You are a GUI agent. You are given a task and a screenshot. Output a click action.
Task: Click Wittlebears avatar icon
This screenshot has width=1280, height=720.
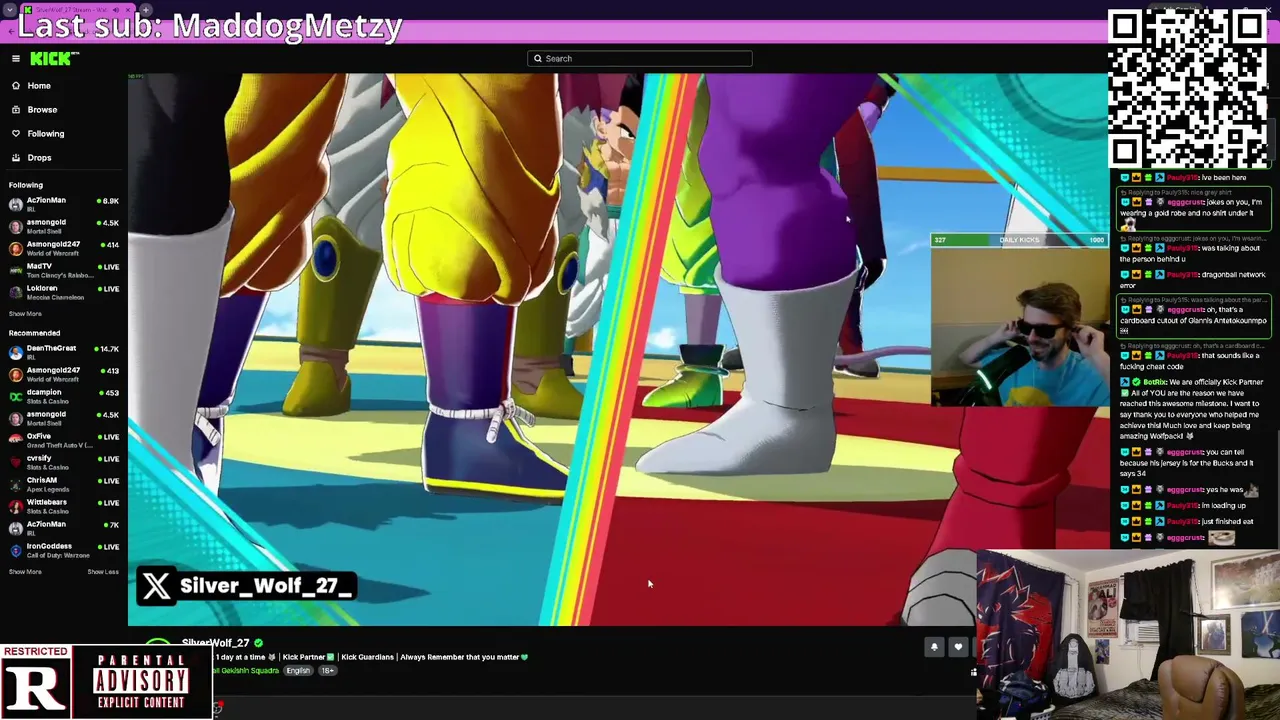tap(15, 506)
